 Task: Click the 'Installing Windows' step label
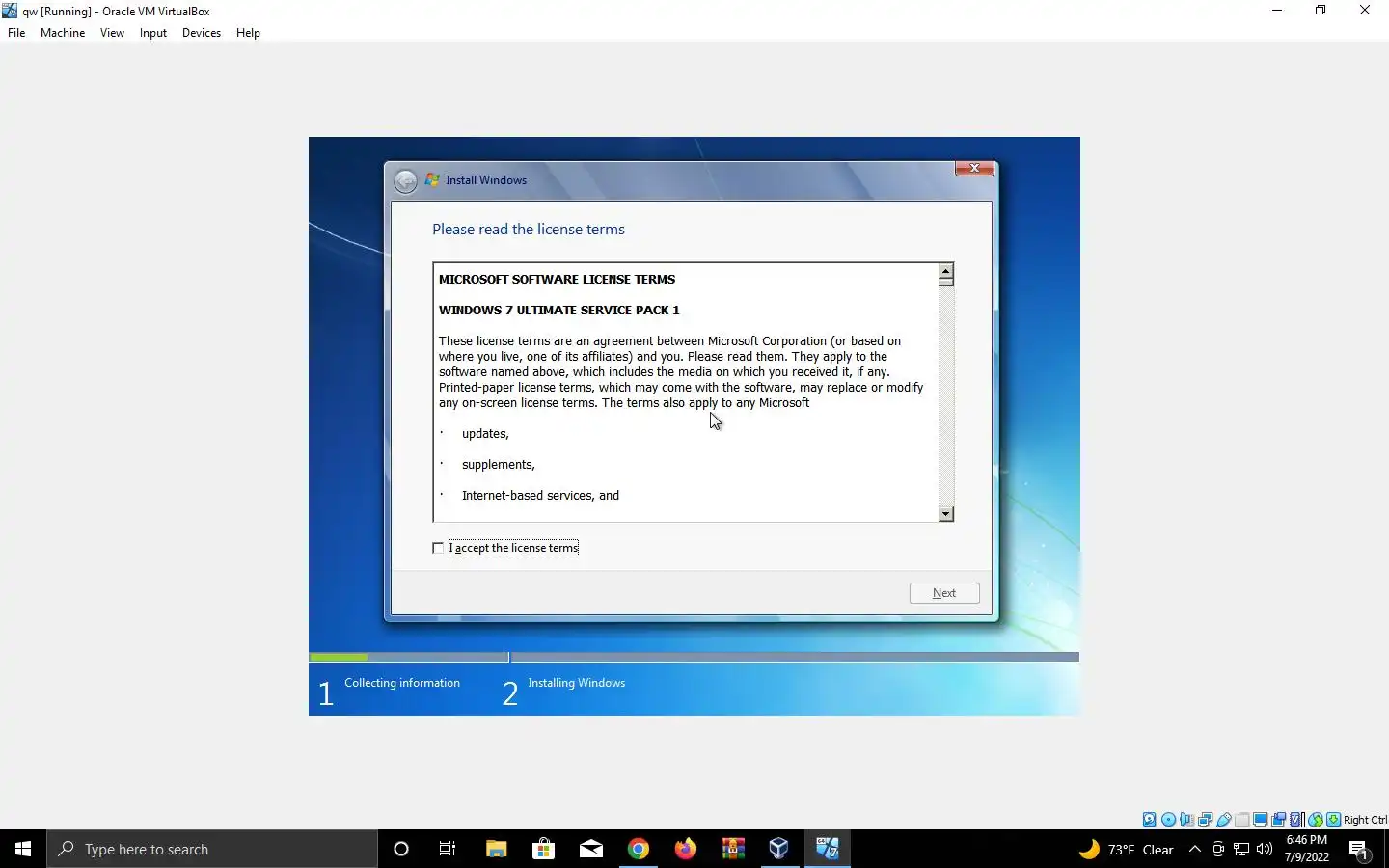pos(577,683)
